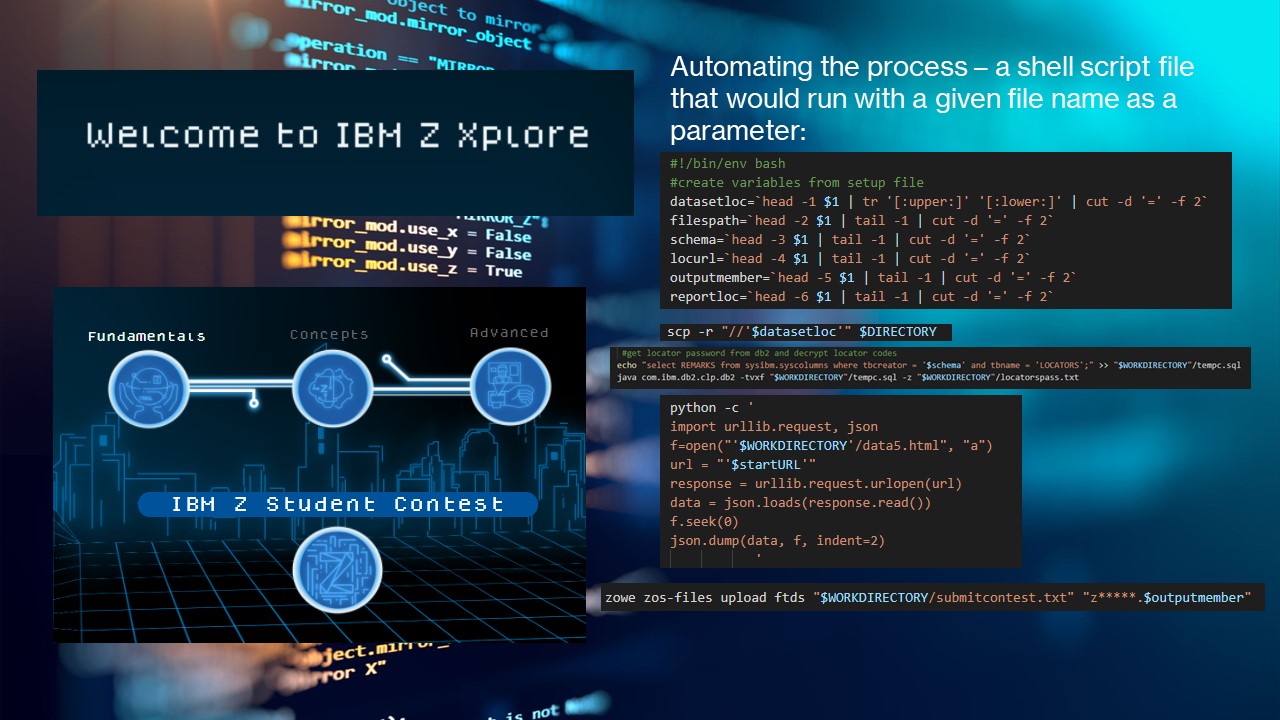This screenshot has height=720, width=1280.
Task: Click the 'locurl=' code line
Action: pos(851,258)
